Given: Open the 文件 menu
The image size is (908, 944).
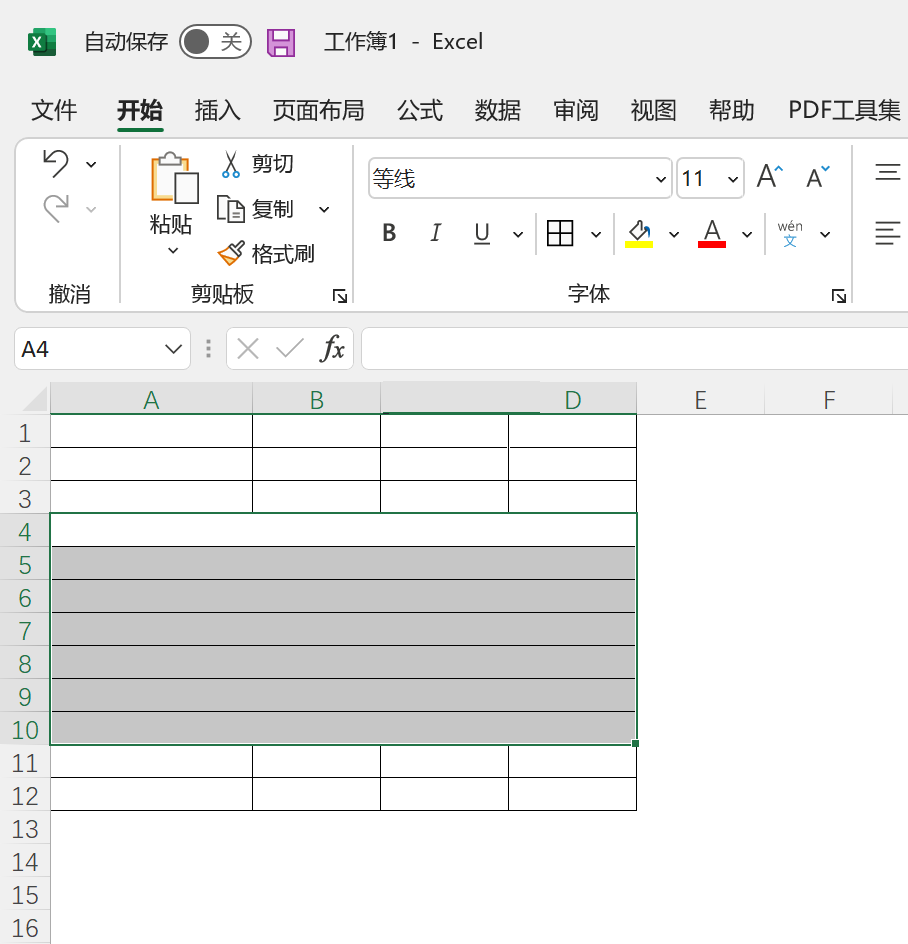Looking at the screenshot, I should coord(54,110).
